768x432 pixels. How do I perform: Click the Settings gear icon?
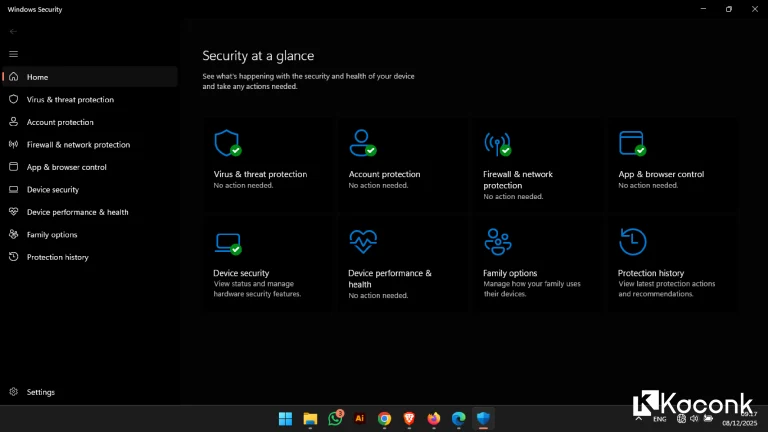(x=14, y=392)
